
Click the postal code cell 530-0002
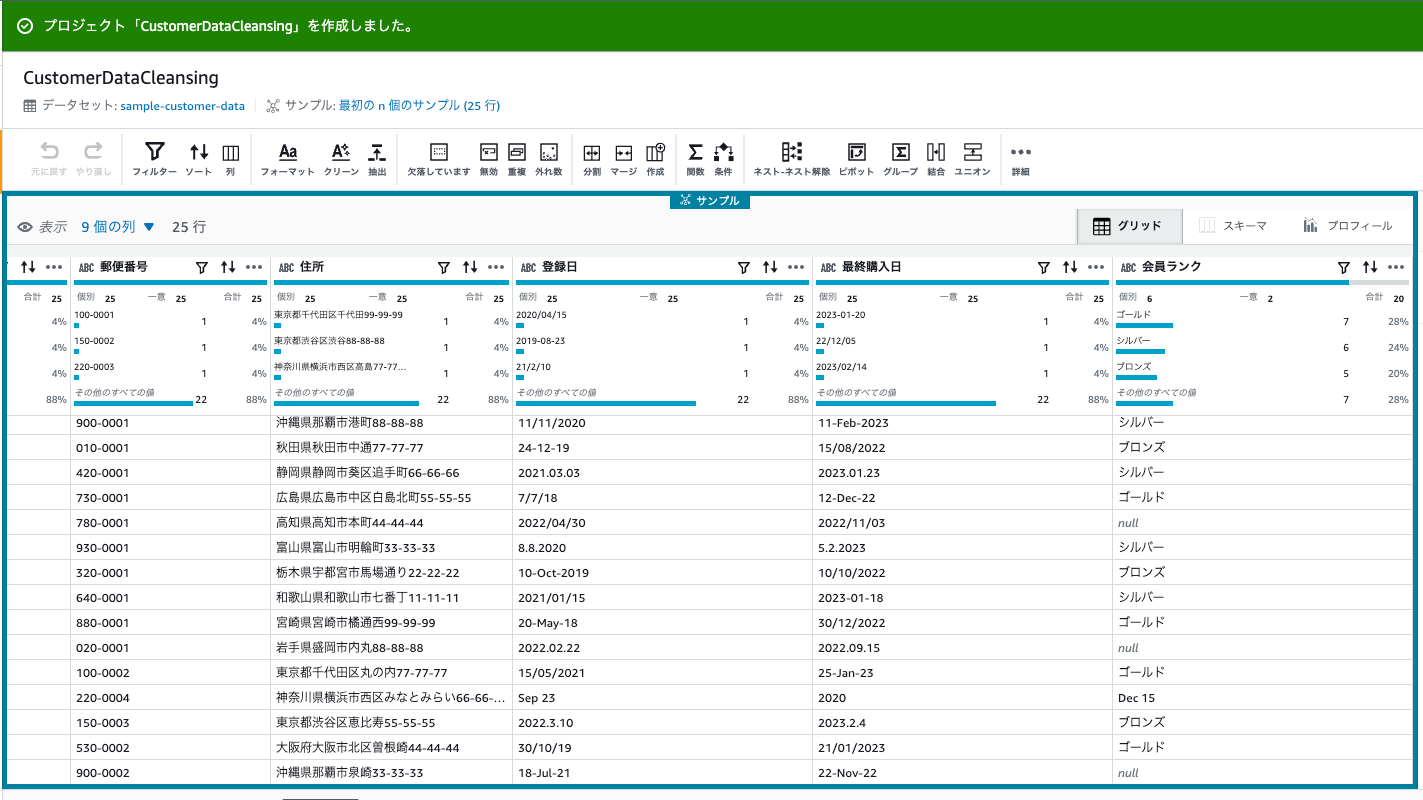170,748
